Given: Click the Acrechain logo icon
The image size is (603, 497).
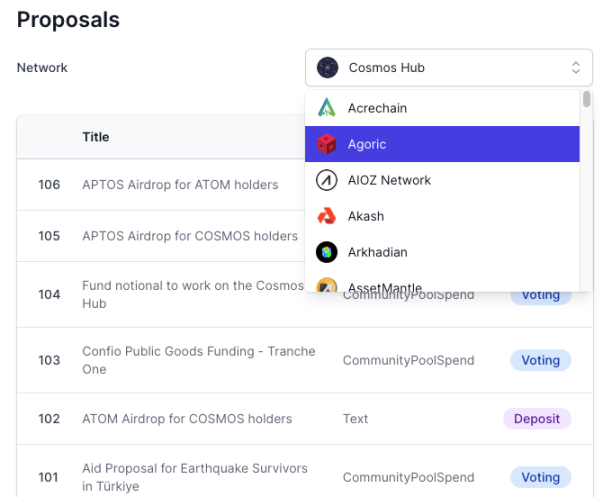Looking at the screenshot, I should 327,108.
